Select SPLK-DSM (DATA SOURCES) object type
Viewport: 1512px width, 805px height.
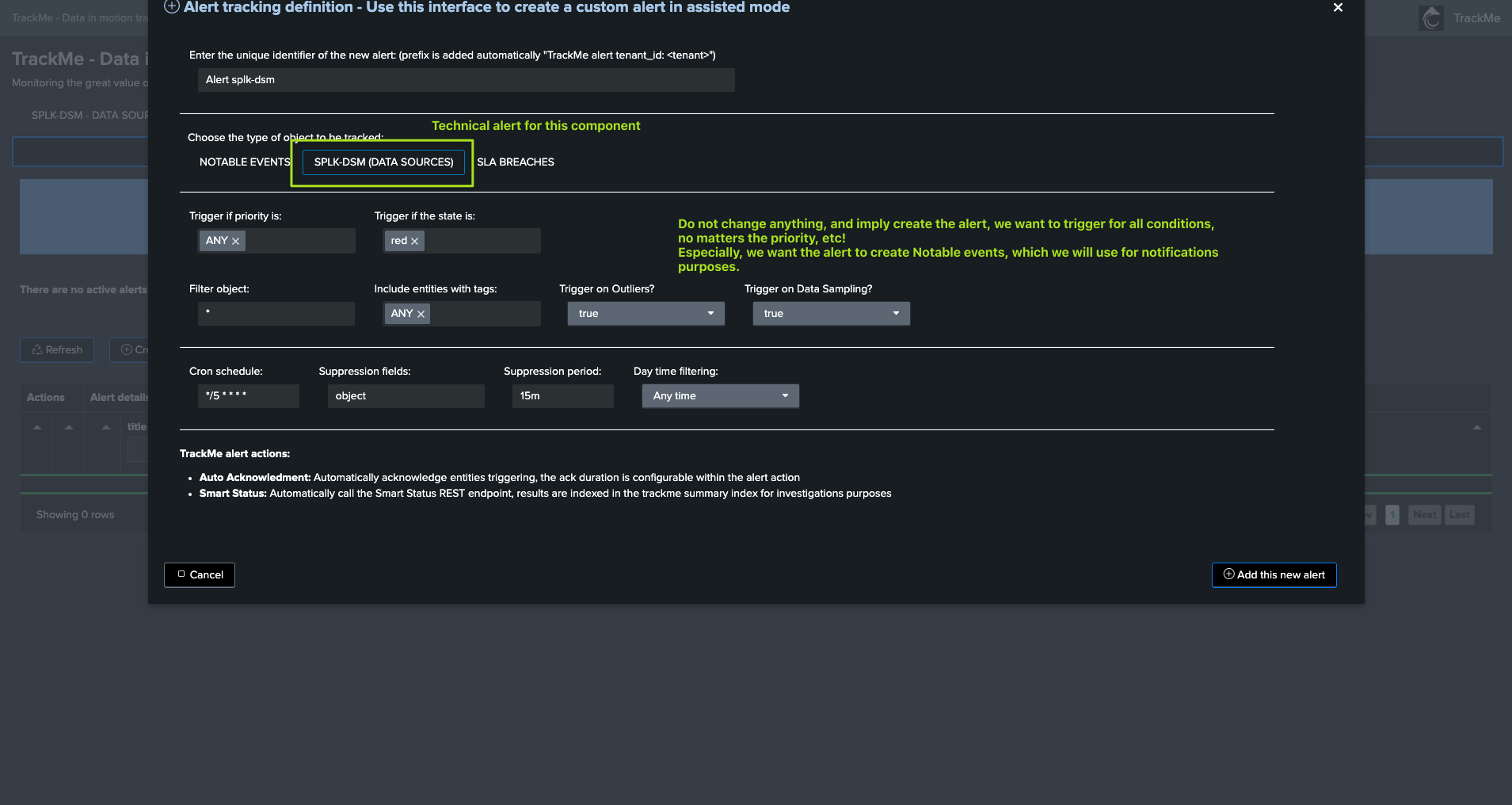[383, 162]
